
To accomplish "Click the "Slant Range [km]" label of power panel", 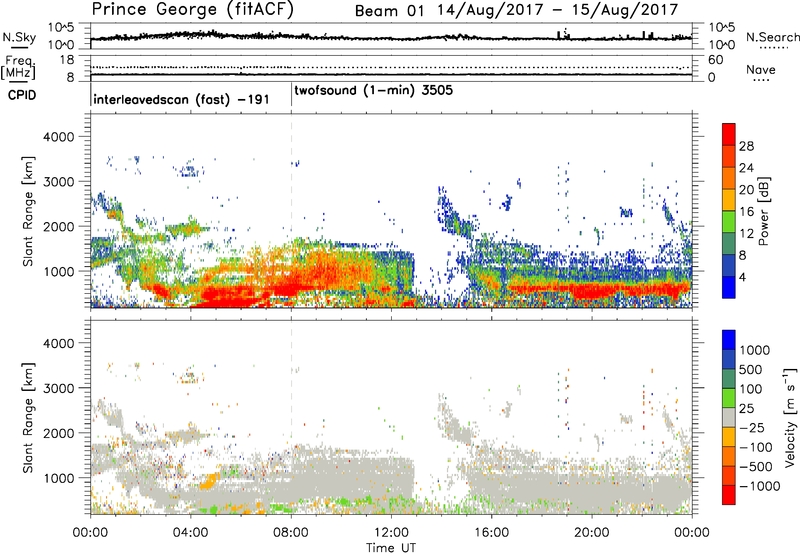I will (x=28, y=211).
